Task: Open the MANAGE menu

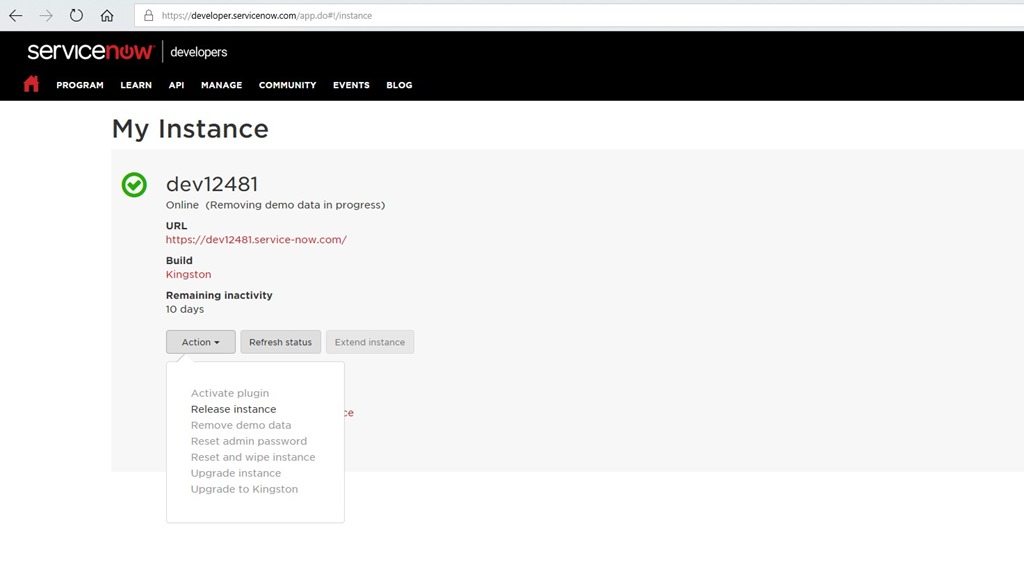Action: coord(221,85)
